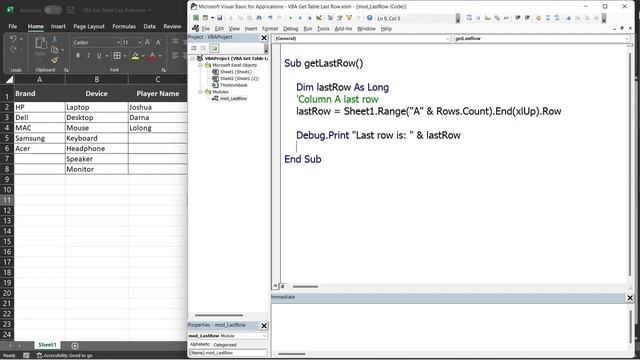Open the Font group dialog launcher
640x360 pixels.
[163, 70]
